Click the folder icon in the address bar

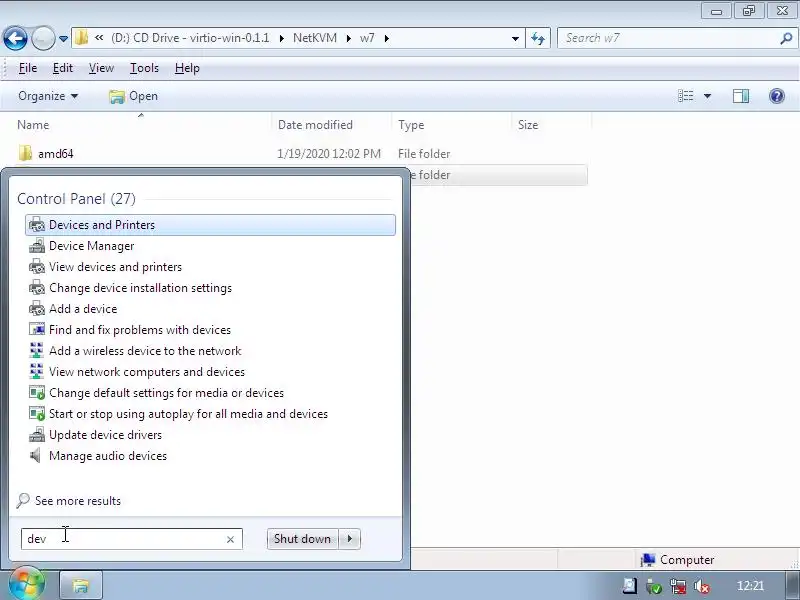click(x=81, y=38)
